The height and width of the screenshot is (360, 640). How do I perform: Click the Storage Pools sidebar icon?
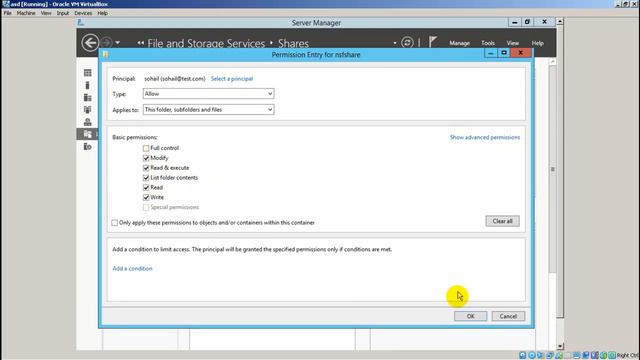(87, 109)
